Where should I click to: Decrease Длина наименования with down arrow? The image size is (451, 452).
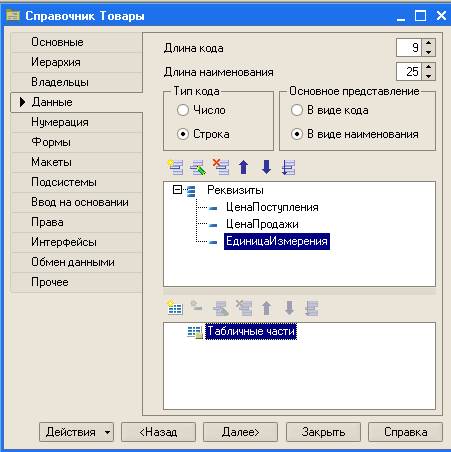429,76
